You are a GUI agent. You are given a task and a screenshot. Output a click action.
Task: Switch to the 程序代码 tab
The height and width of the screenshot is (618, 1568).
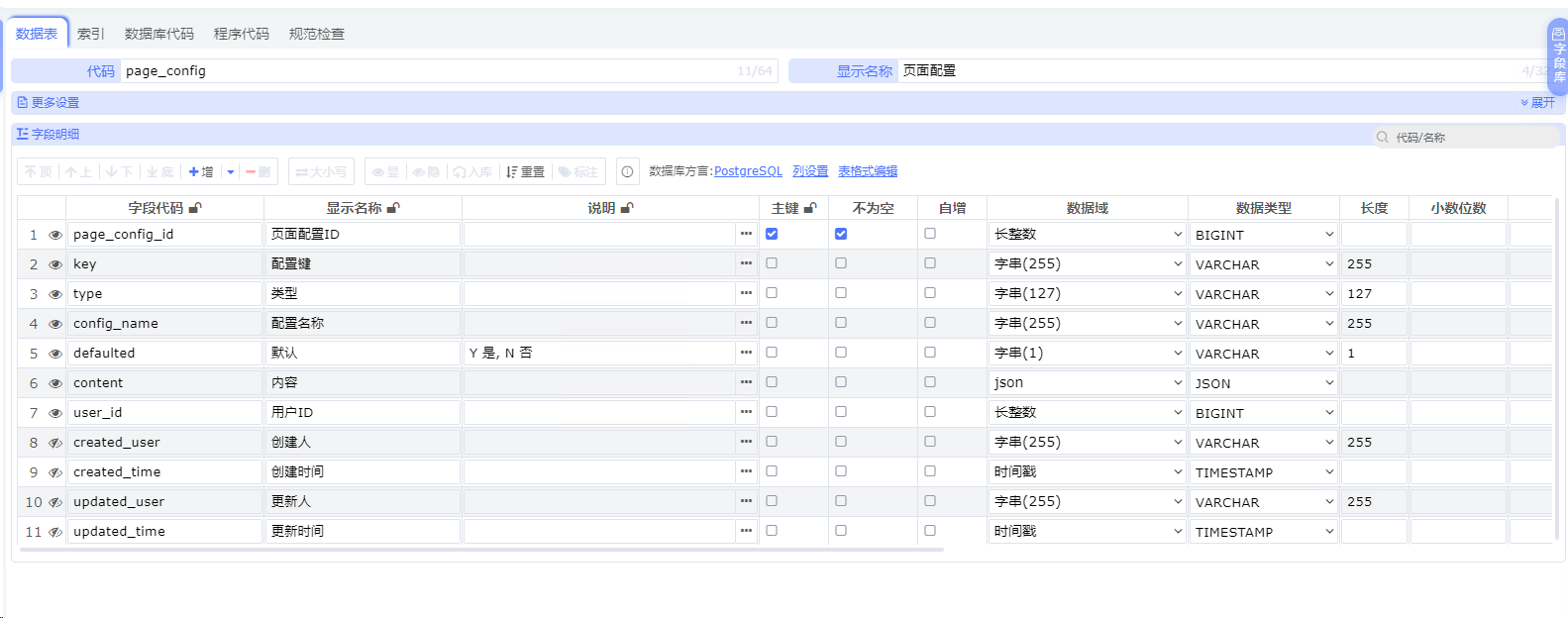pyautogui.click(x=242, y=34)
